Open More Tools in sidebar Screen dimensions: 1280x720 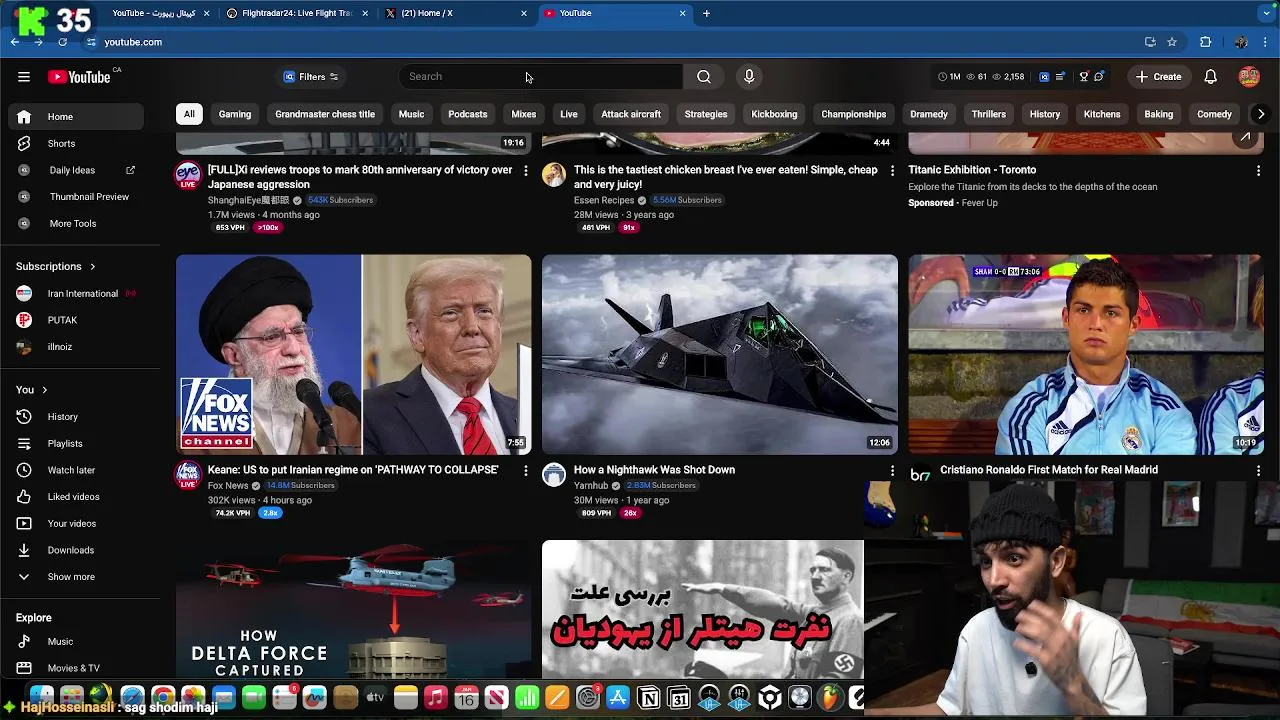coord(73,224)
